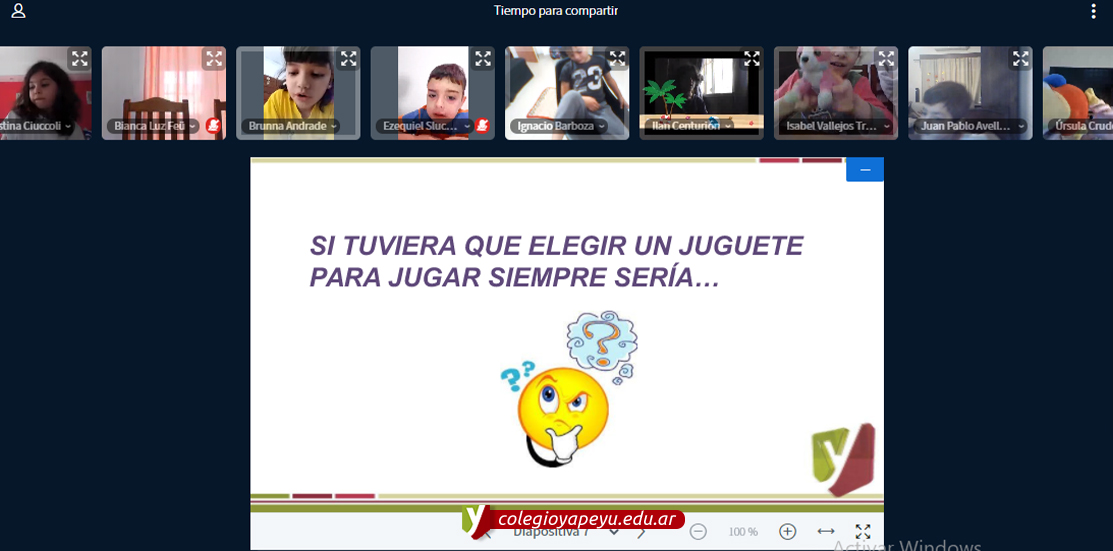
Task: Select Úrsula's webcam thumbnail
Action: (x=1078, y=92)
